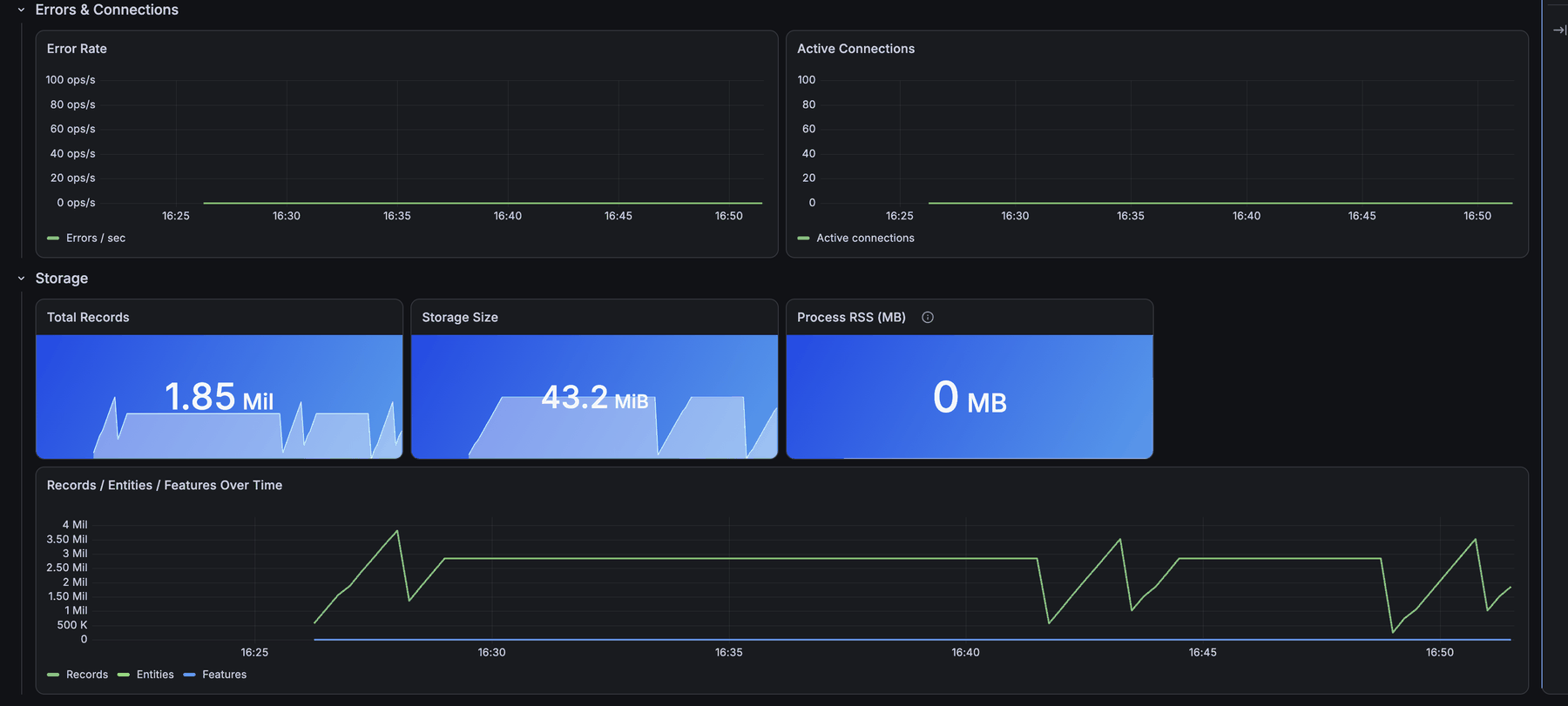
Task: Collapse the Errors & Connections row chevron
Action: 21,10
